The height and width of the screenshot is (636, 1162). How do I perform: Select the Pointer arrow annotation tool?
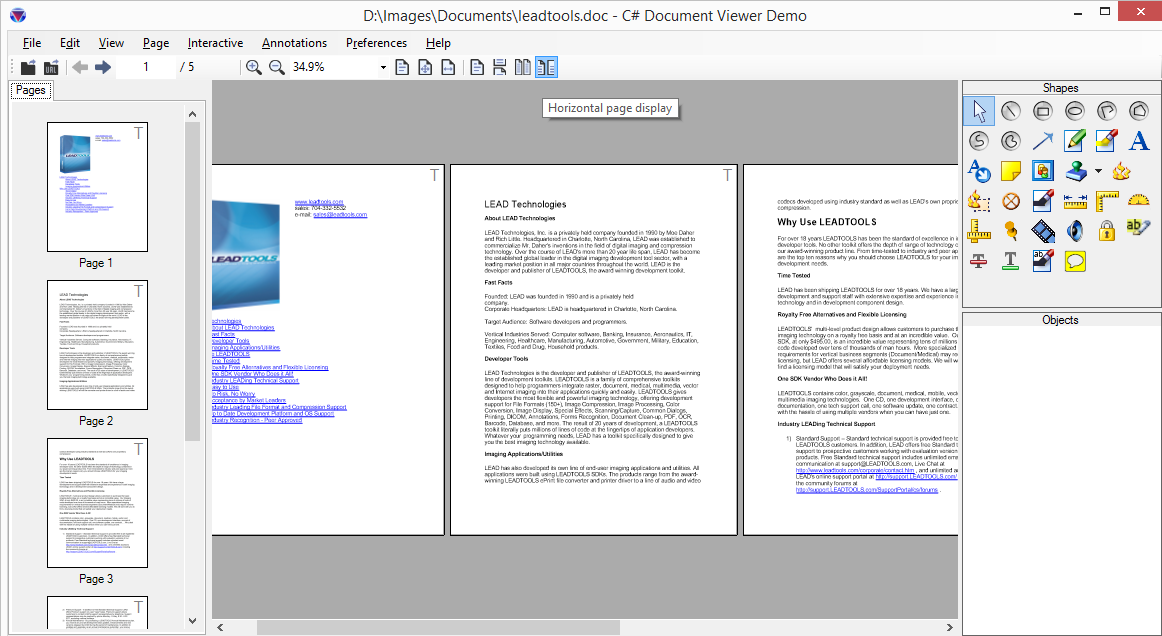click(1043, 140)
